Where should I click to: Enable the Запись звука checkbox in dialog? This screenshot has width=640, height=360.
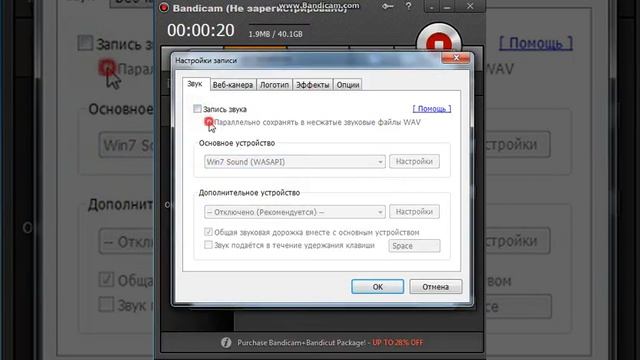click(x=198, y=109)
